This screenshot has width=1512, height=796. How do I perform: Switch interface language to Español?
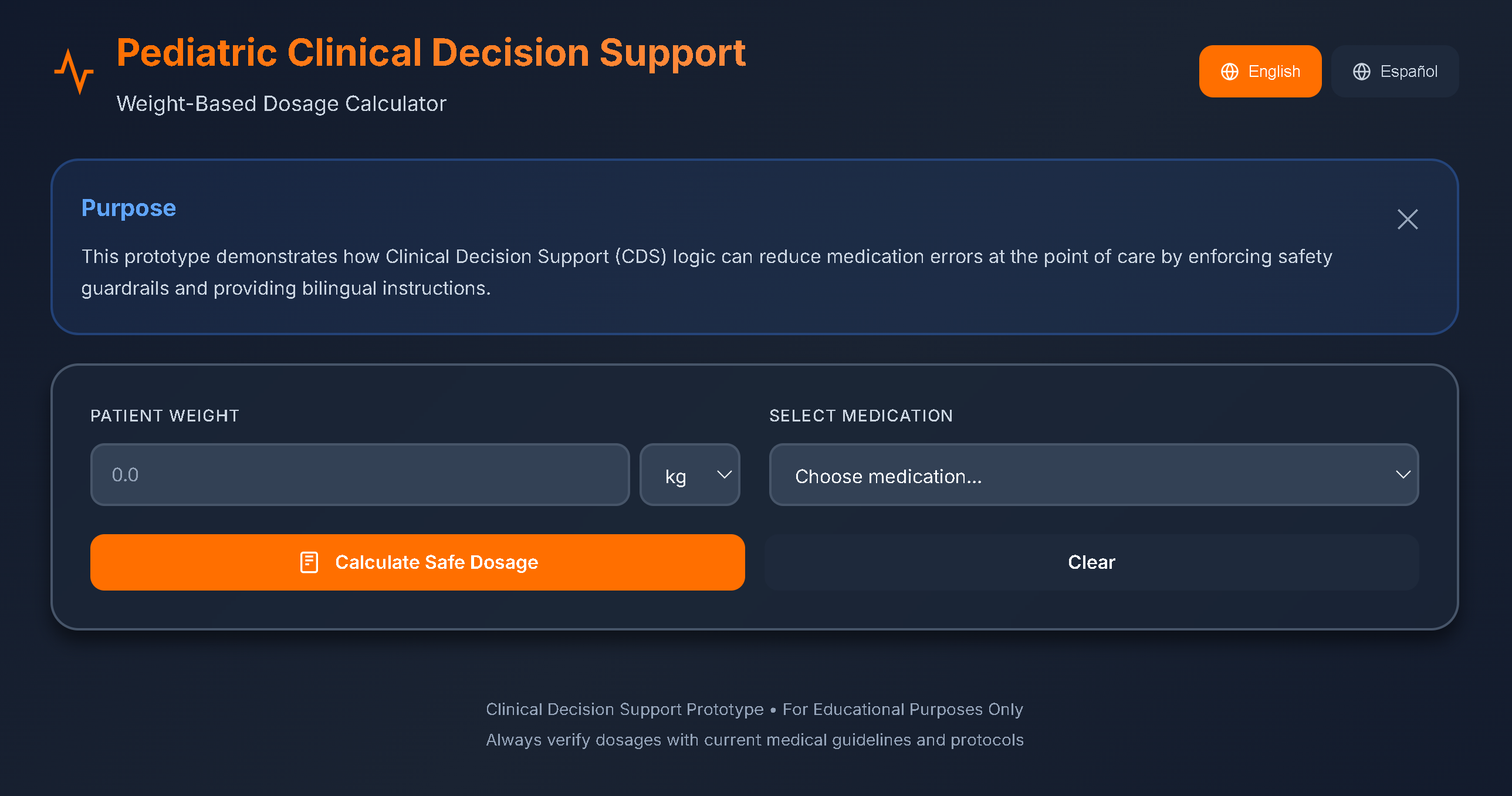(1395, 71)
